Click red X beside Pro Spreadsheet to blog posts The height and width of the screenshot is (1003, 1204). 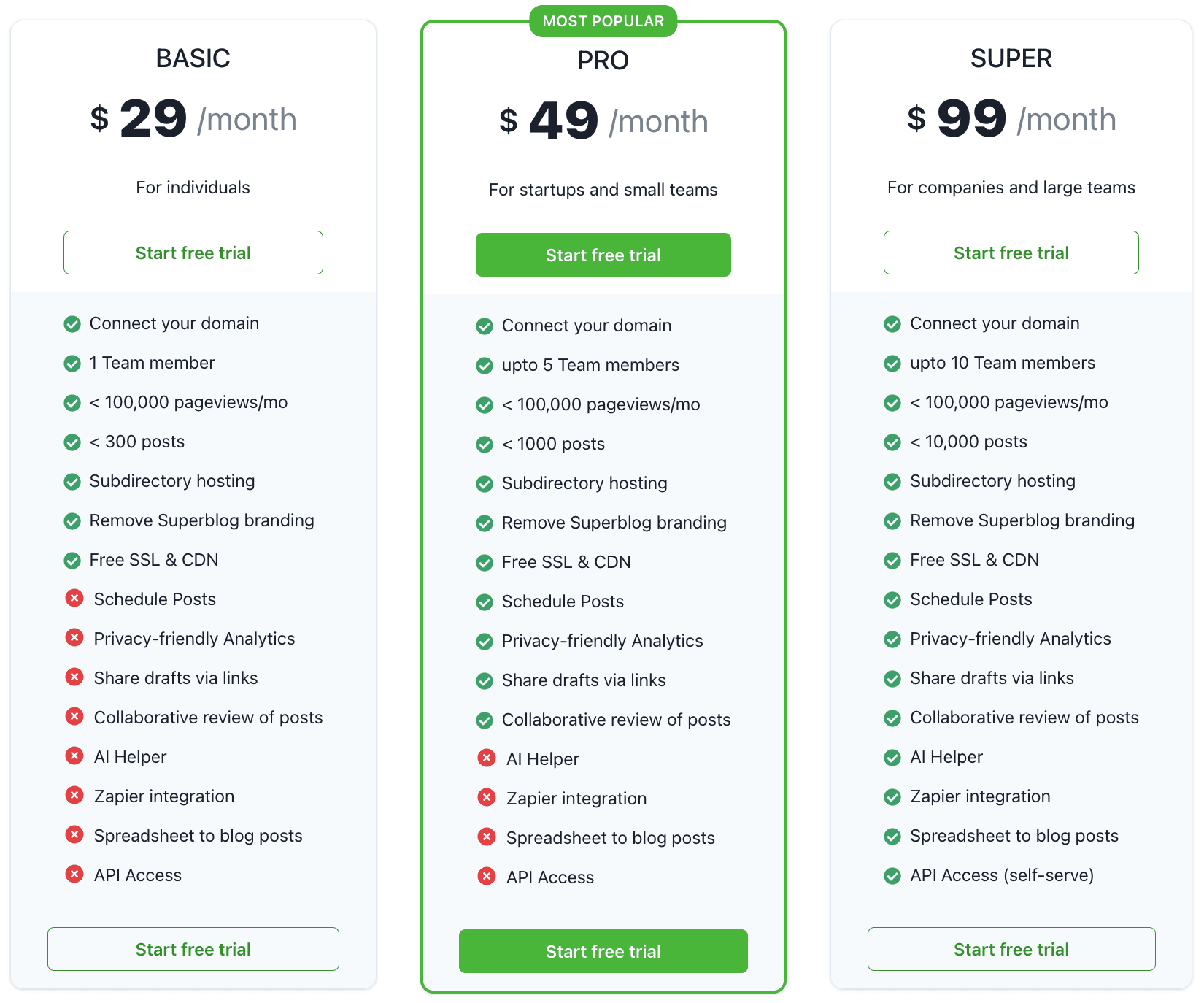[487, 837]
